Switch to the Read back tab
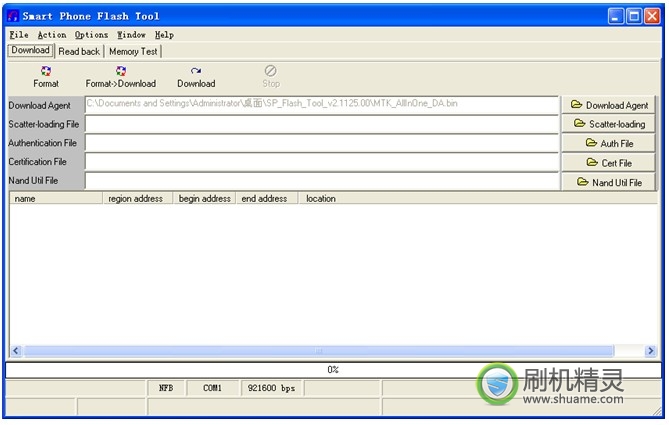Viewport: 669px width, 425px height. pyautogui.click(x=79, y=51)
